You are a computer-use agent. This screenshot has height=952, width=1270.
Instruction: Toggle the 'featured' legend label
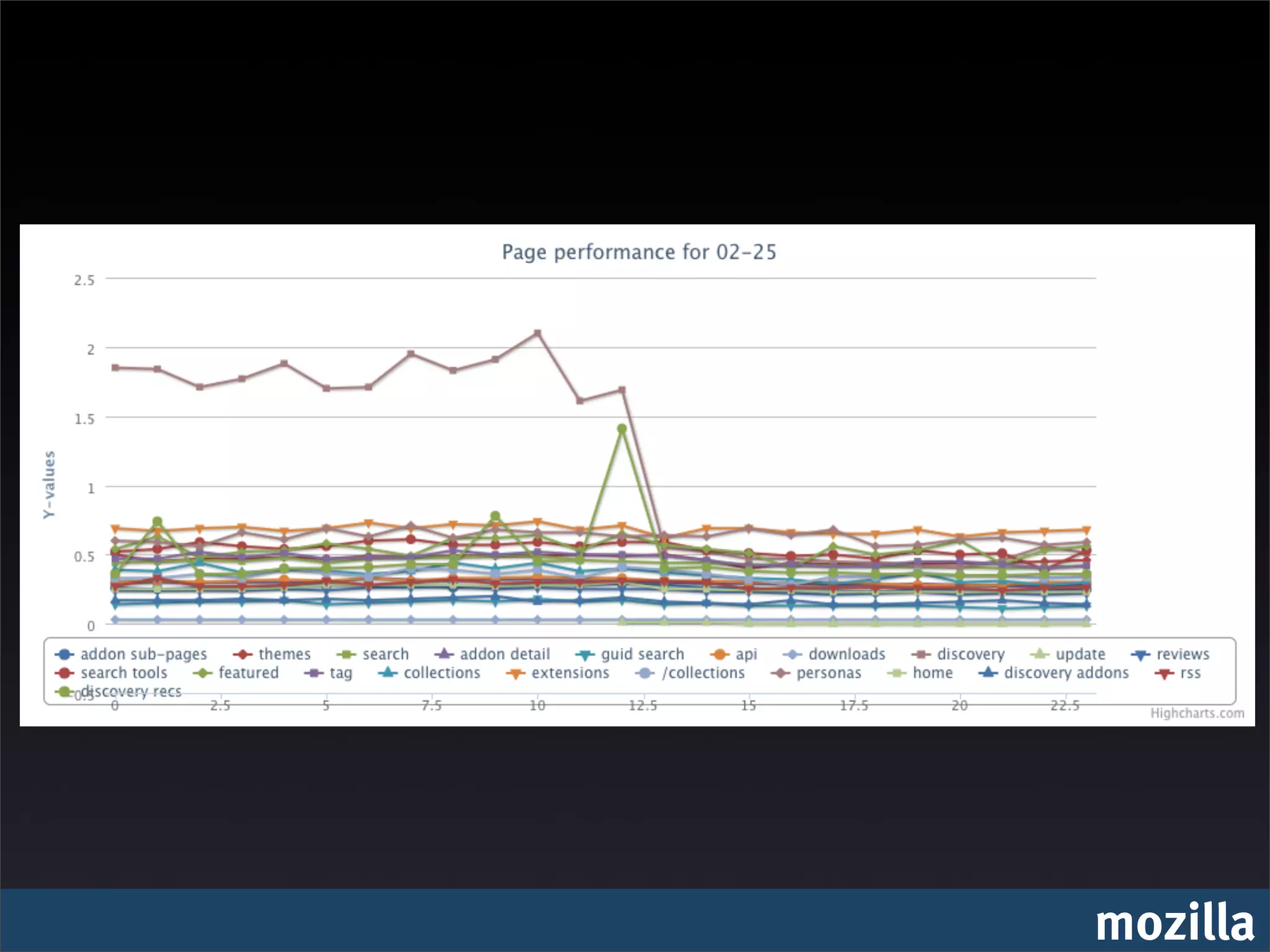pyautogui.click(x=248, y=673)
